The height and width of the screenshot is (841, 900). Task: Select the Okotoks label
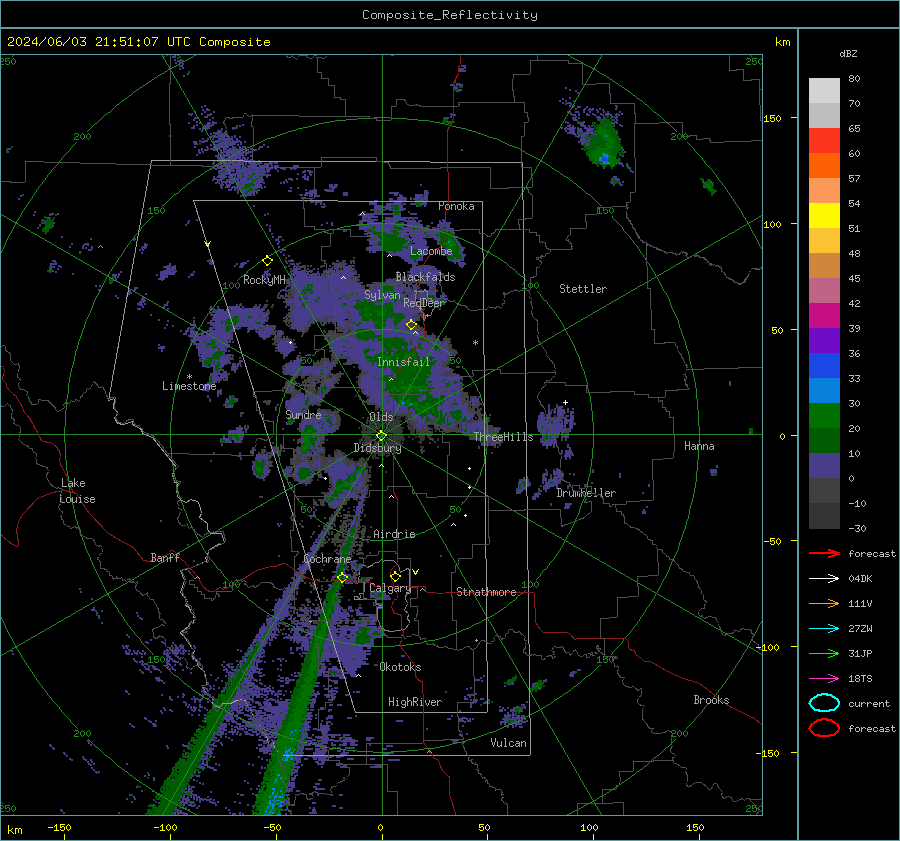400,667
